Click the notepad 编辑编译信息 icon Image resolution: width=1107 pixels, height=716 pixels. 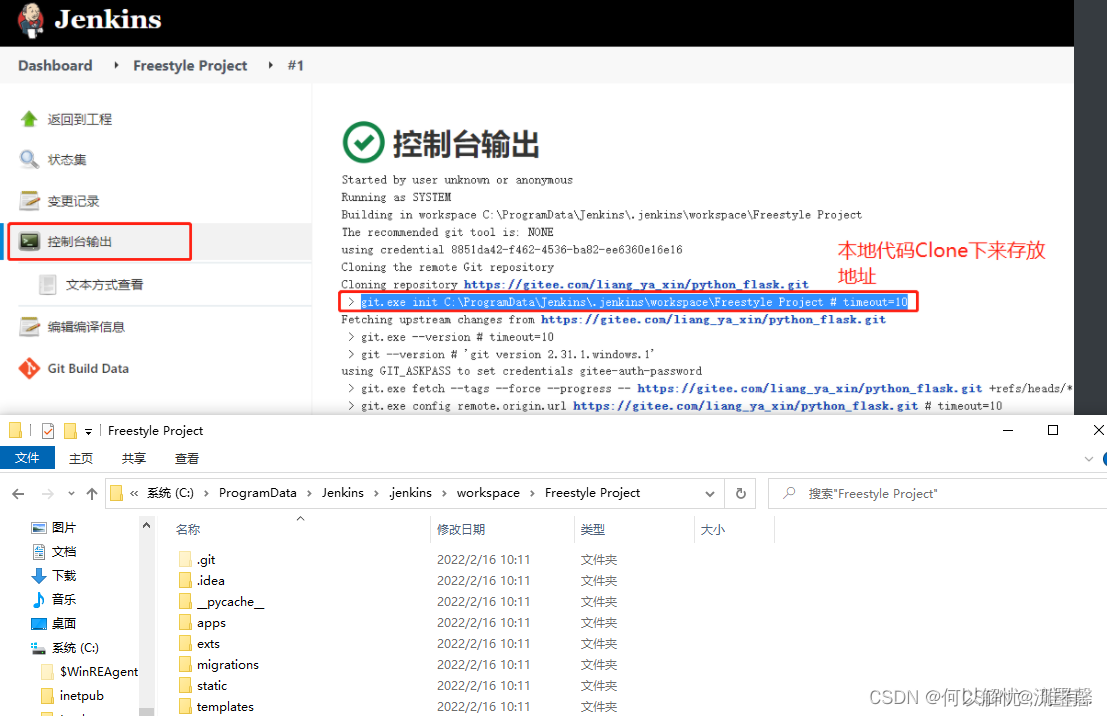click(x=29, y=326)
